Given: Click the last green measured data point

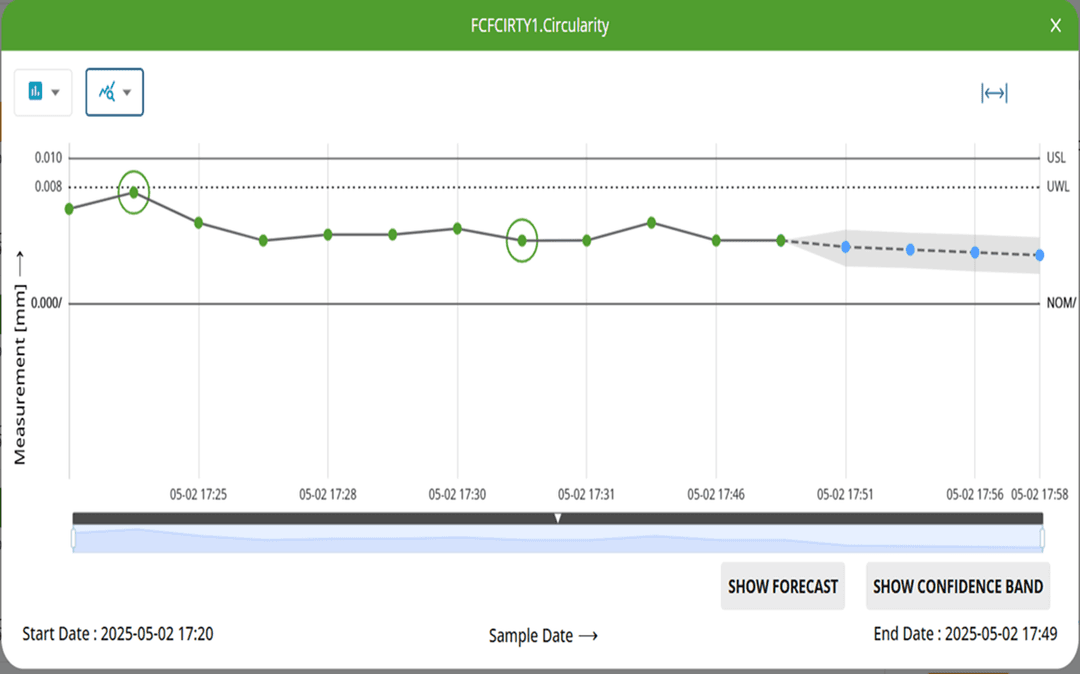Looking at the screenshot, I should click(781, 240).
